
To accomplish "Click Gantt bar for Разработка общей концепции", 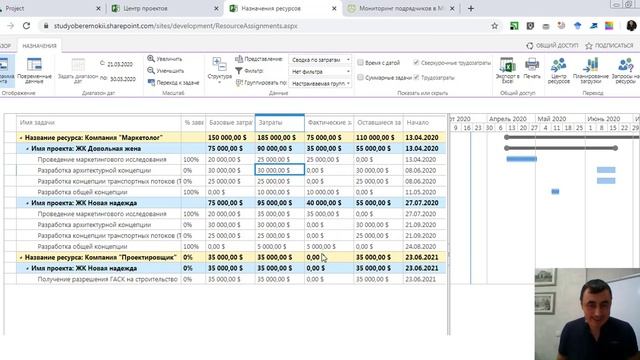I will (x=555, y=191).
